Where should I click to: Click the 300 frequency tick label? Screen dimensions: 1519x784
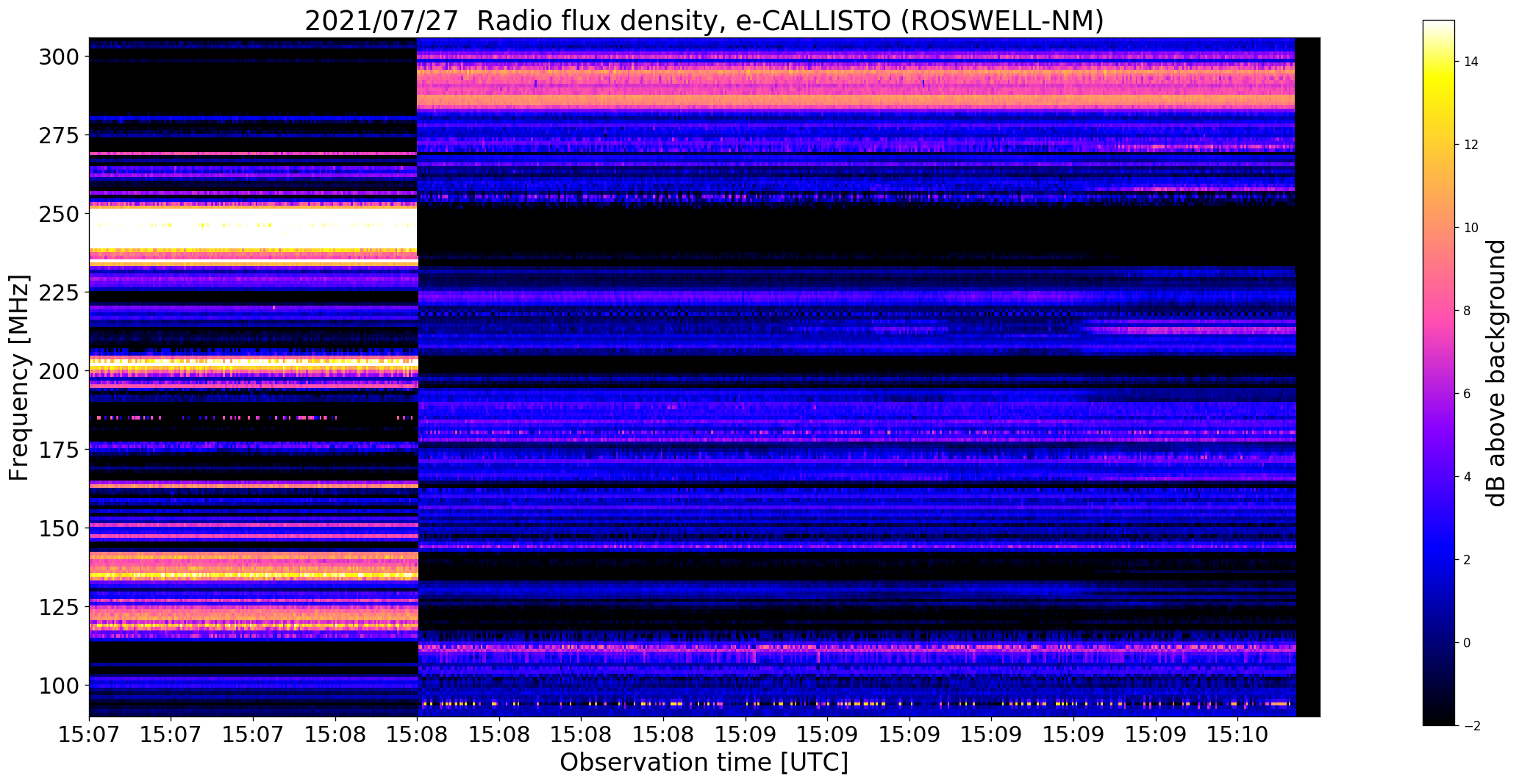[60, 57]
